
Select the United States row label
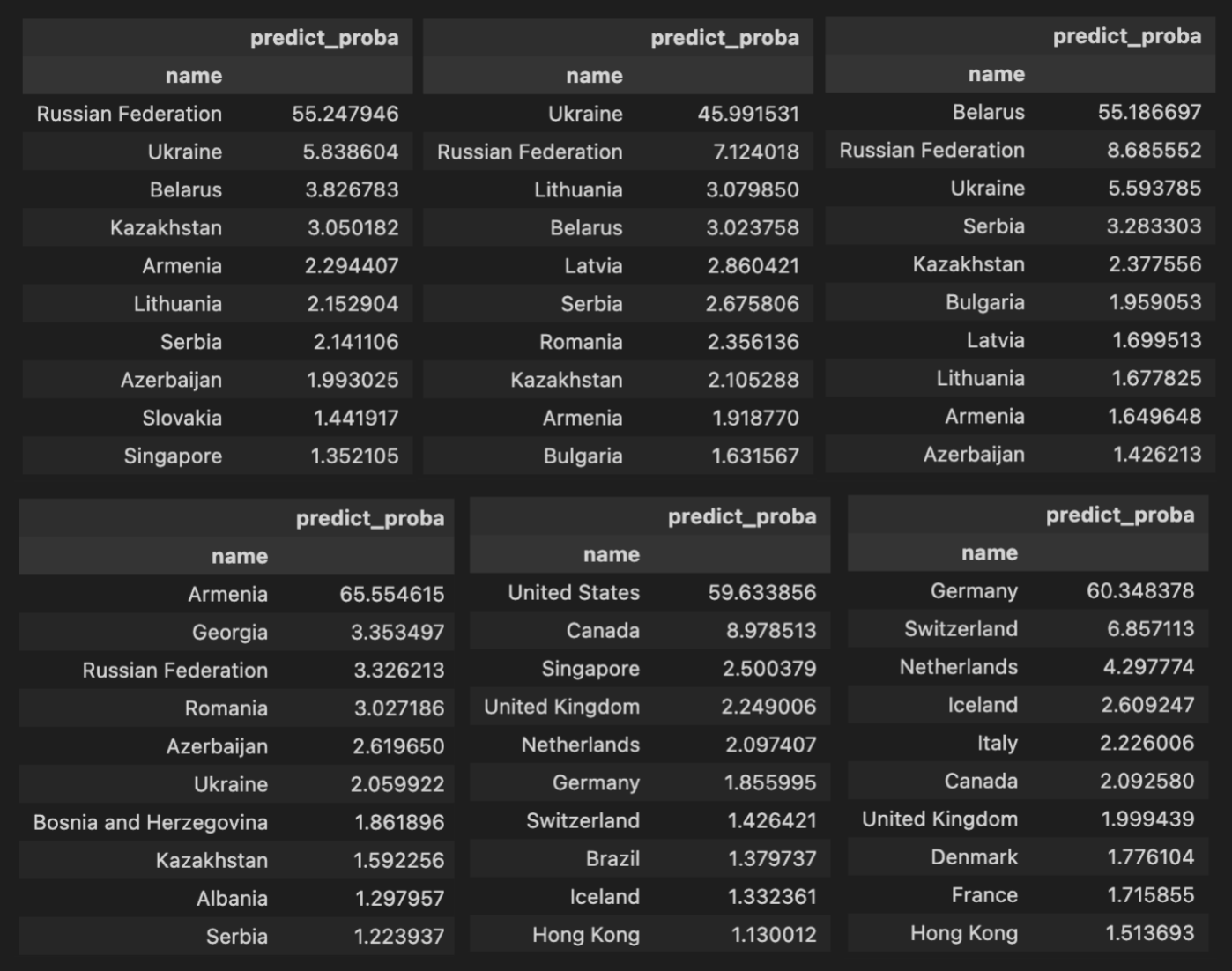coord(574,592)
